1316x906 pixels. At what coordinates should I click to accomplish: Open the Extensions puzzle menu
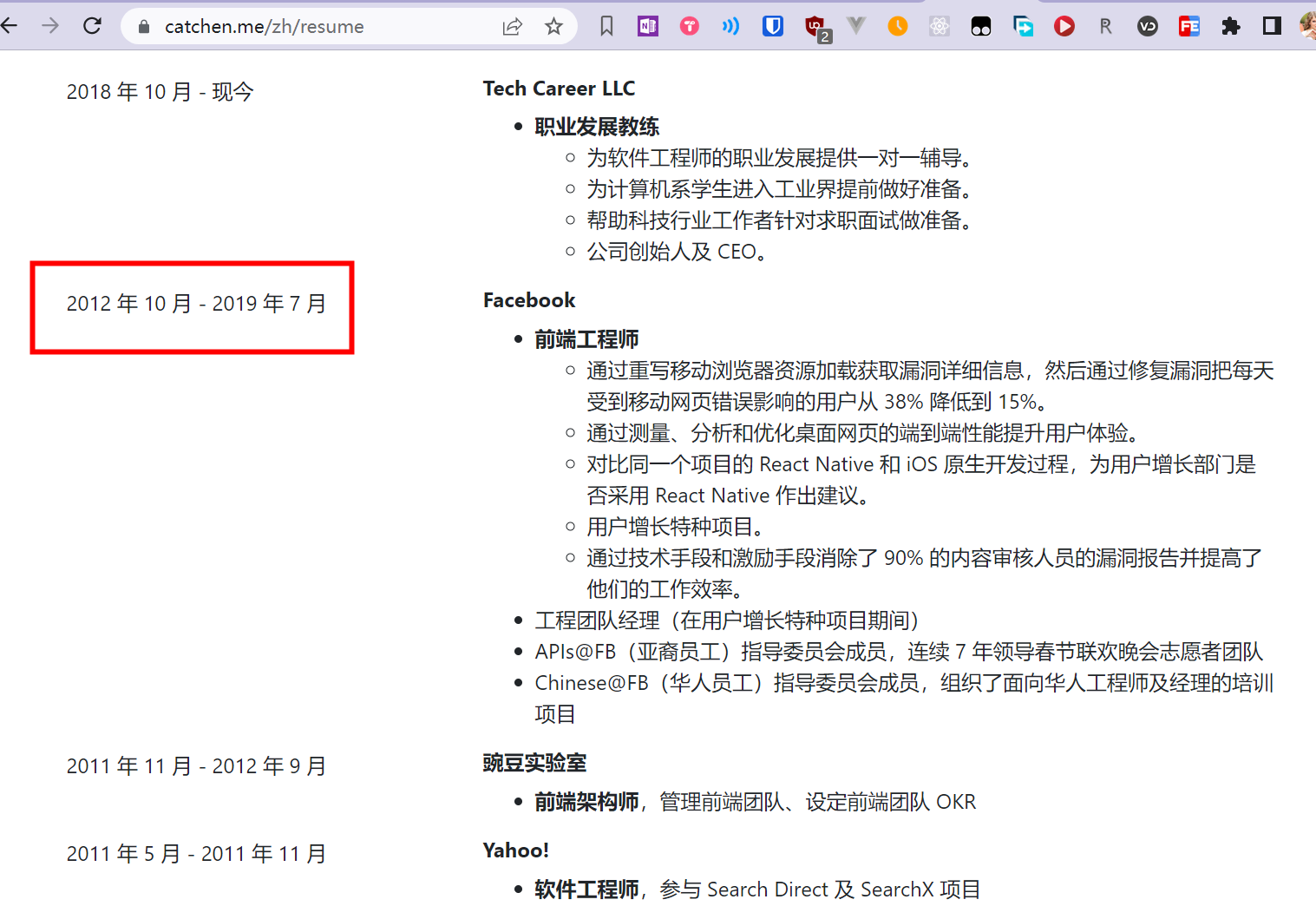click(x=1231, y=26)
